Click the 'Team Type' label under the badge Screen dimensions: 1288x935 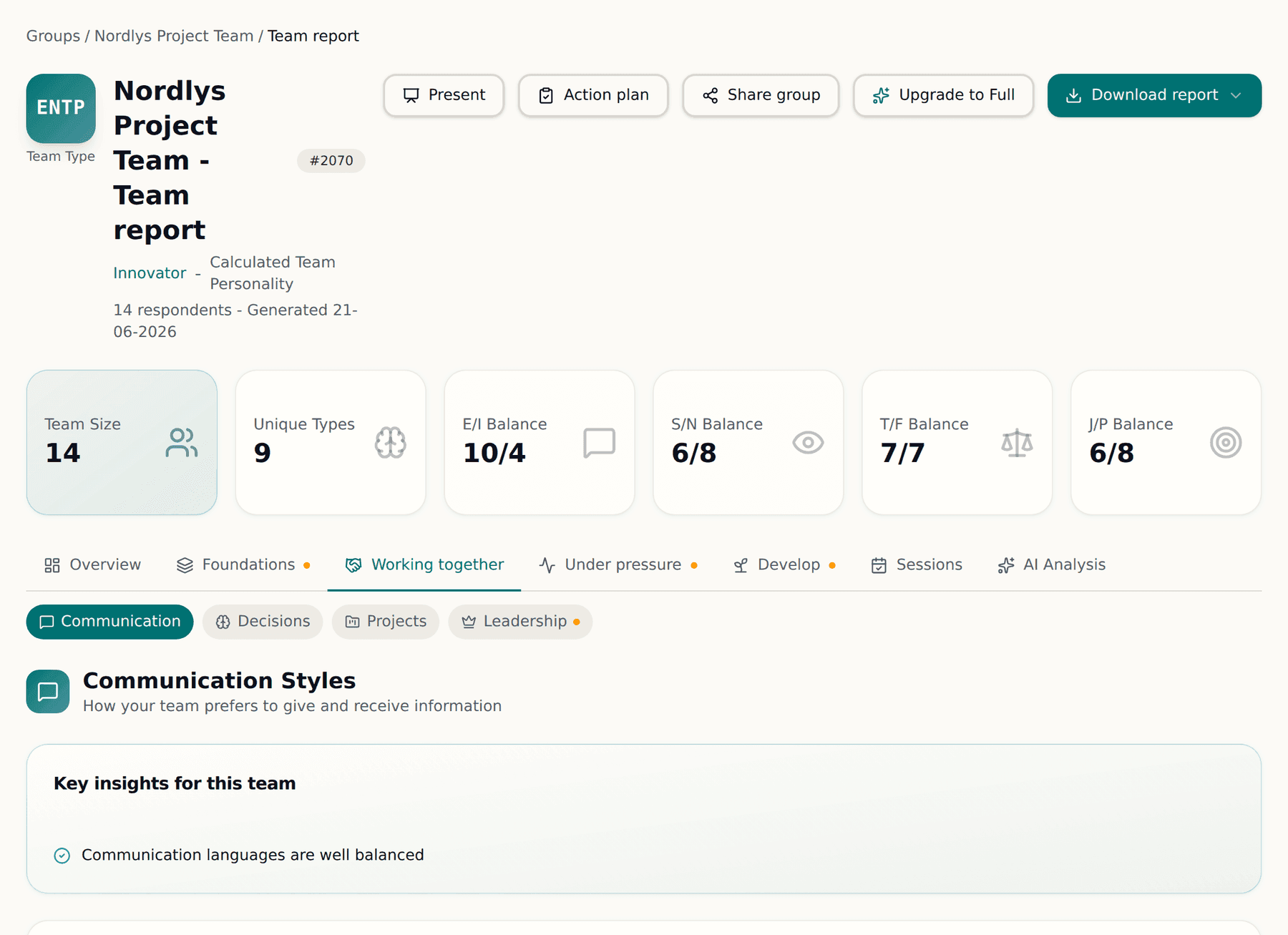coord(61,157)
